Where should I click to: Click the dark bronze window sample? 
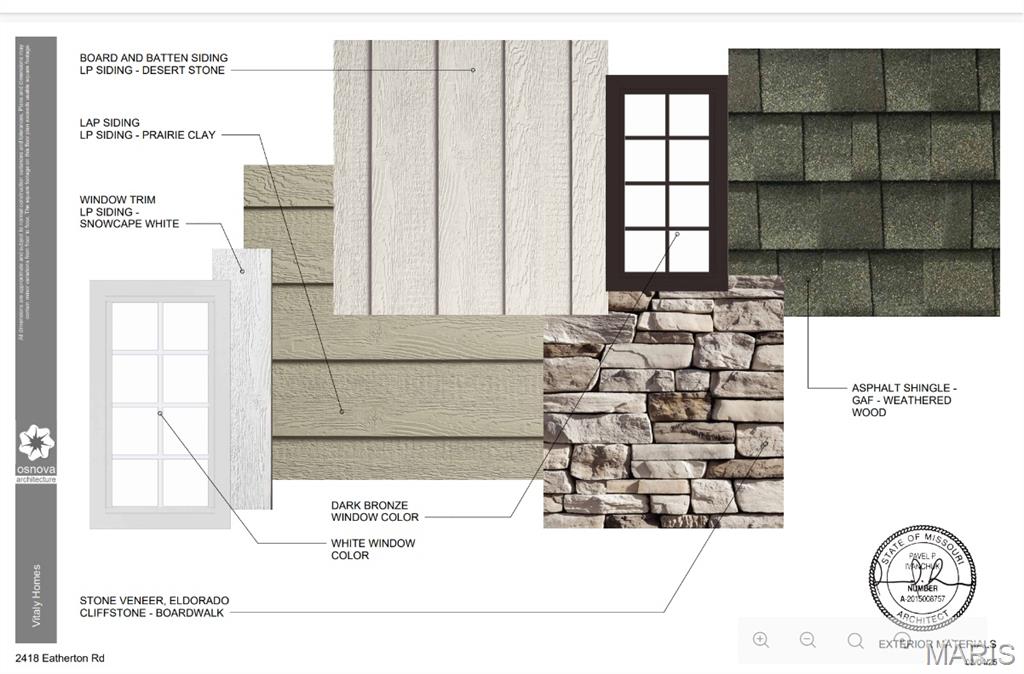point(667,183)
